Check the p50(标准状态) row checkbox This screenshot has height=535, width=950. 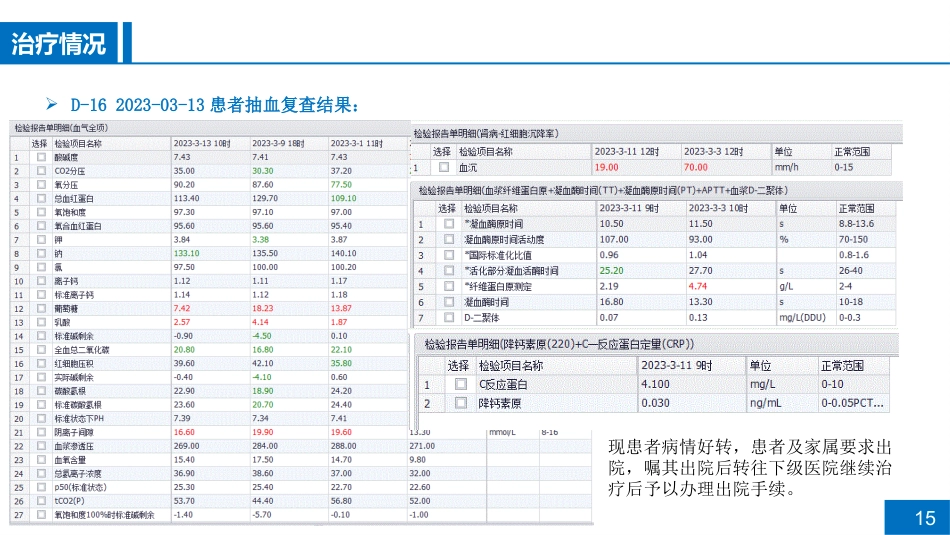point(41,487)
